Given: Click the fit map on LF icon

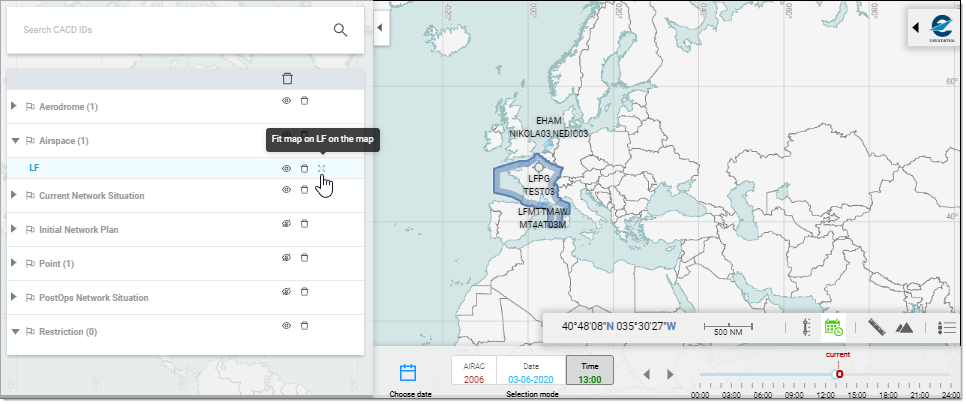Looking at the screenshot, I should pos(322,169).
